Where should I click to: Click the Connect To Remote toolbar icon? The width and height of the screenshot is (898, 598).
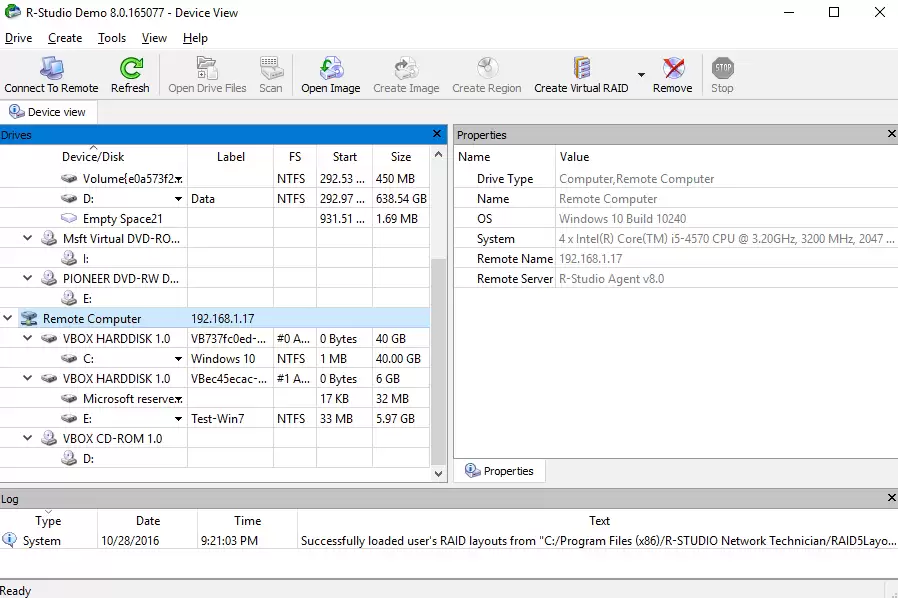pyautogui.click(x=51, y=69)
